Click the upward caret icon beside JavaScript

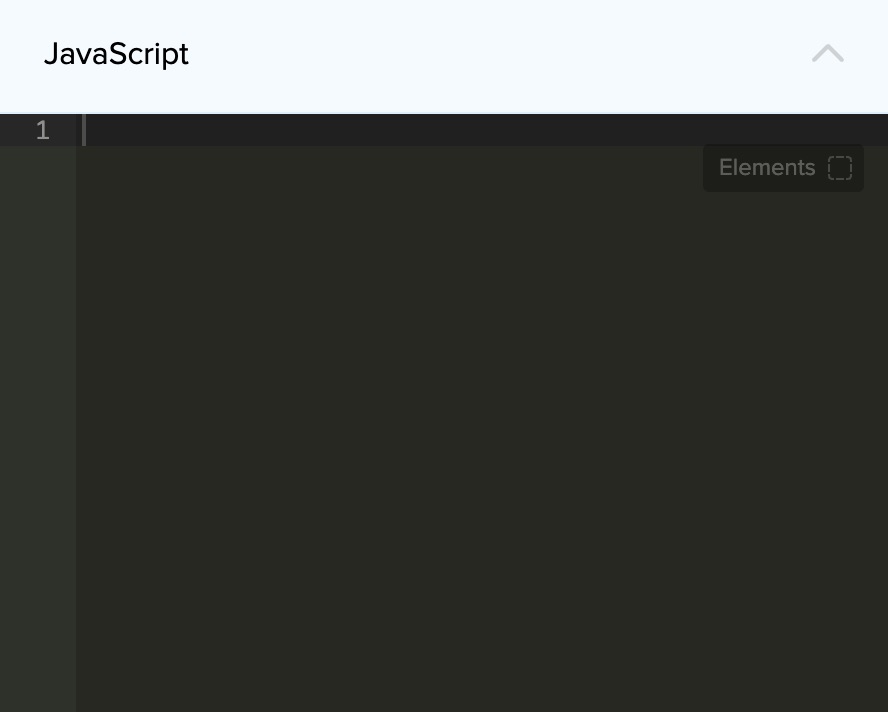[828, 54]
